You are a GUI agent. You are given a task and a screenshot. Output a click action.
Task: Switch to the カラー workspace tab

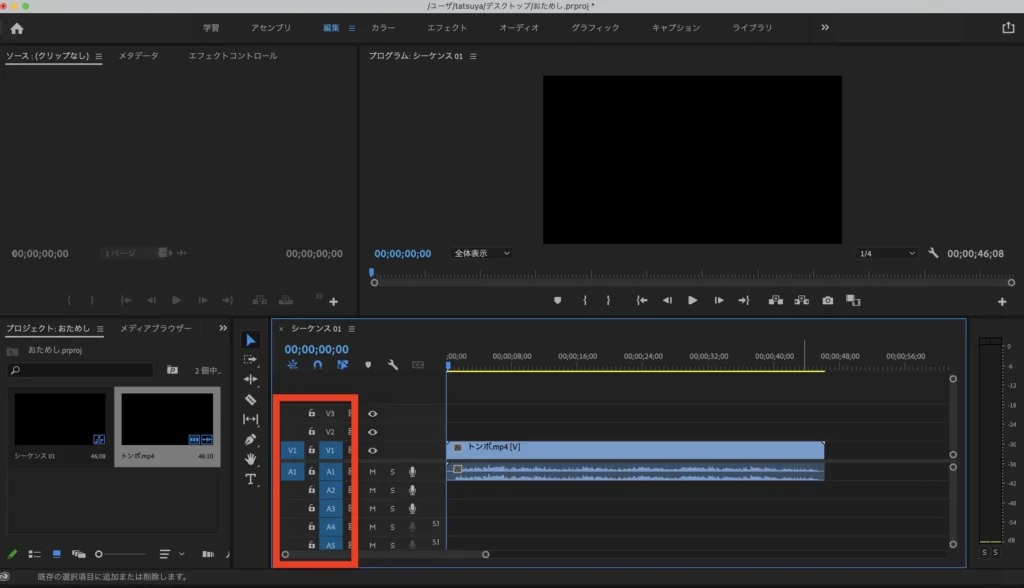pyautogui.click(x=383, y=28)
